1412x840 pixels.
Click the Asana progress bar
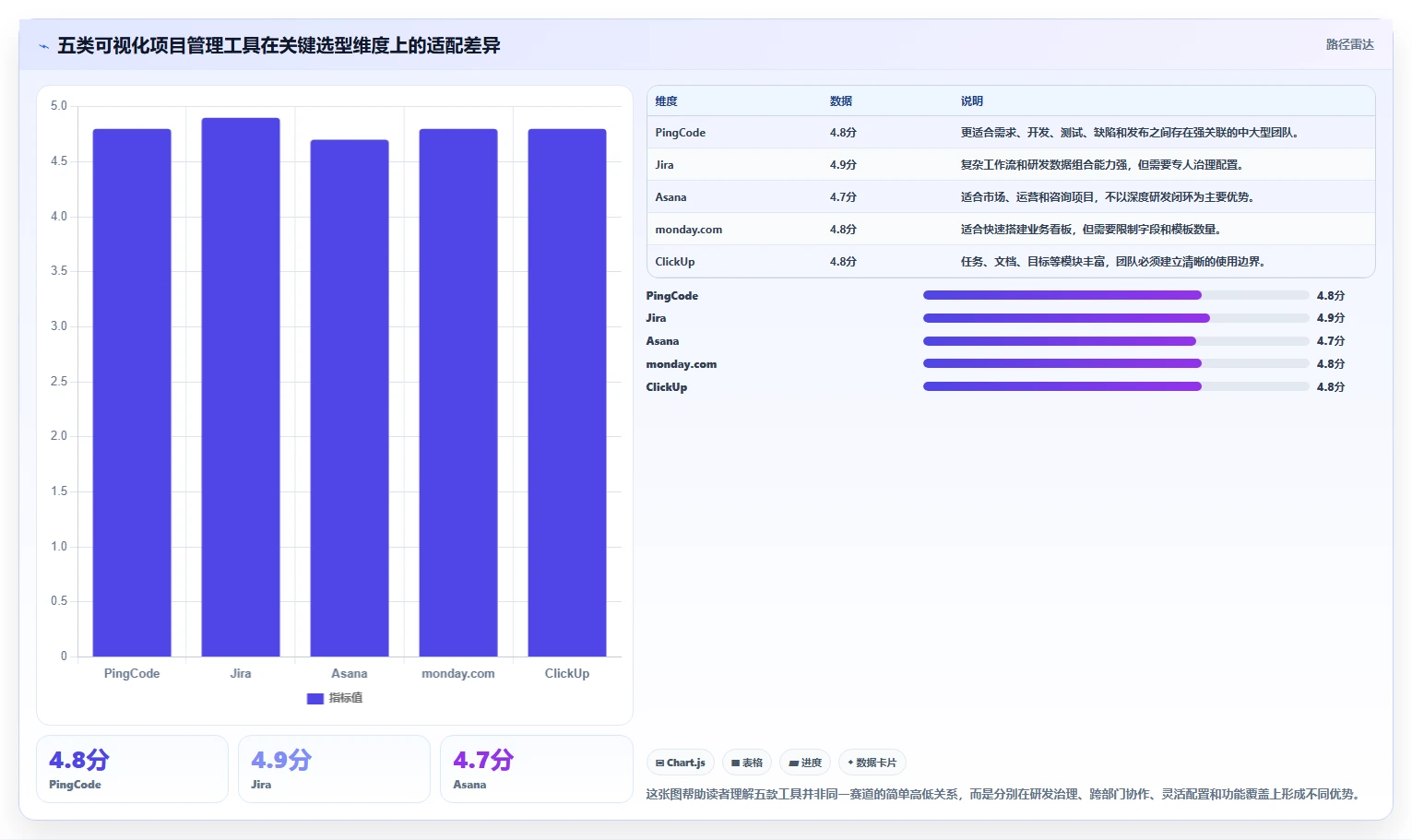point(1116,341)
